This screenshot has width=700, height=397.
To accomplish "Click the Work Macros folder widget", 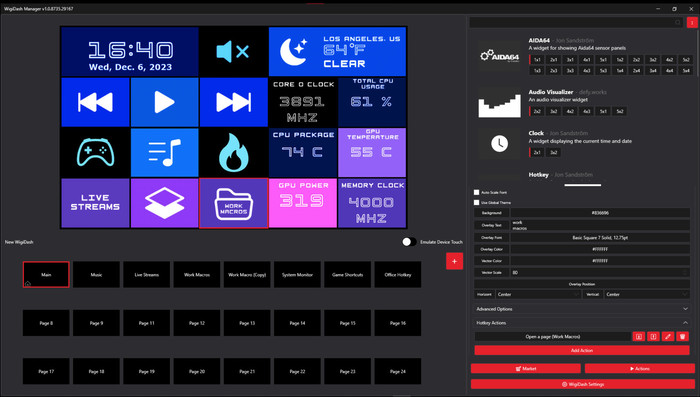I will pyautogui.click(x=233, y=203).
